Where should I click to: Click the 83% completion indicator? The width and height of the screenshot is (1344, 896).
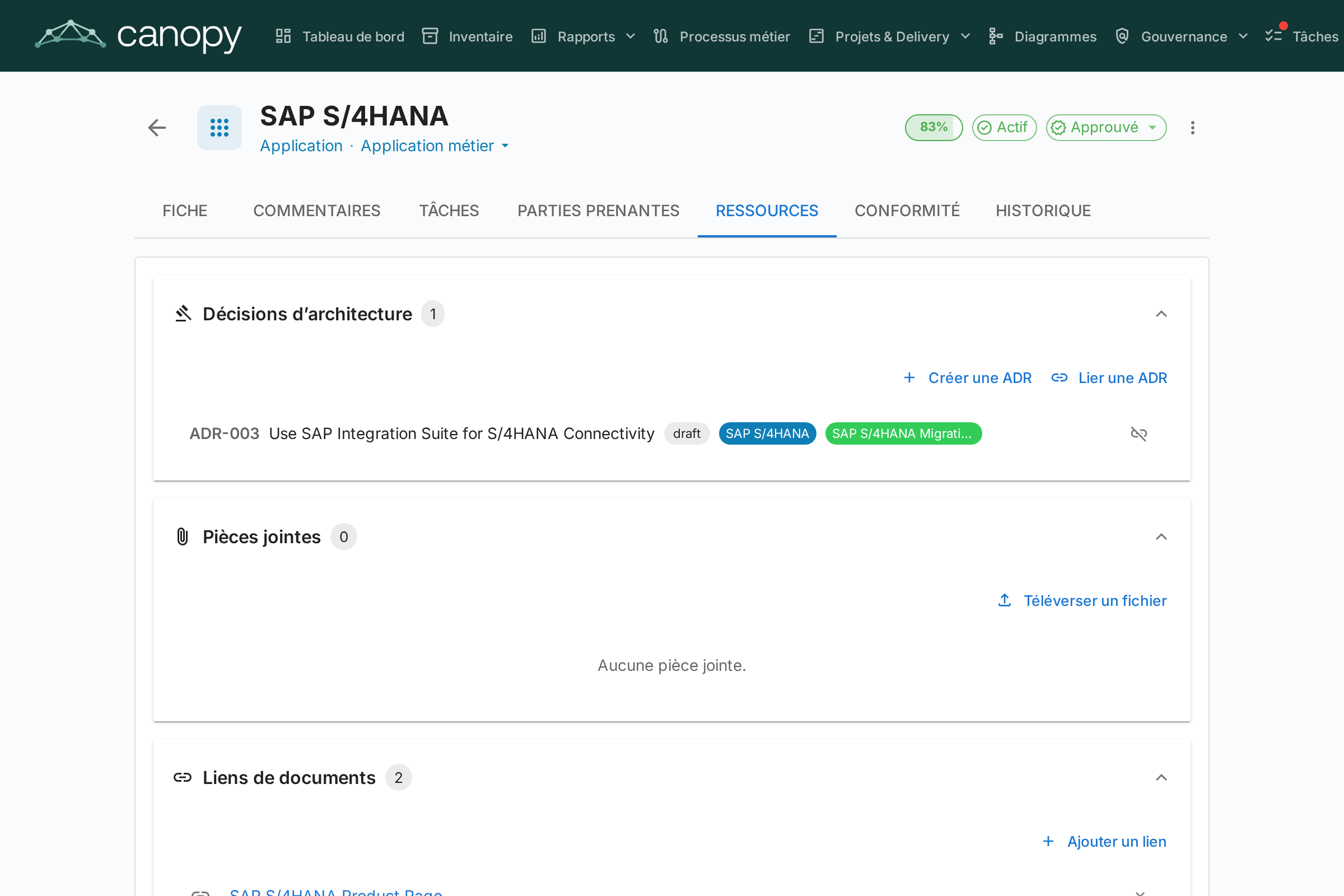click(934, 128)
